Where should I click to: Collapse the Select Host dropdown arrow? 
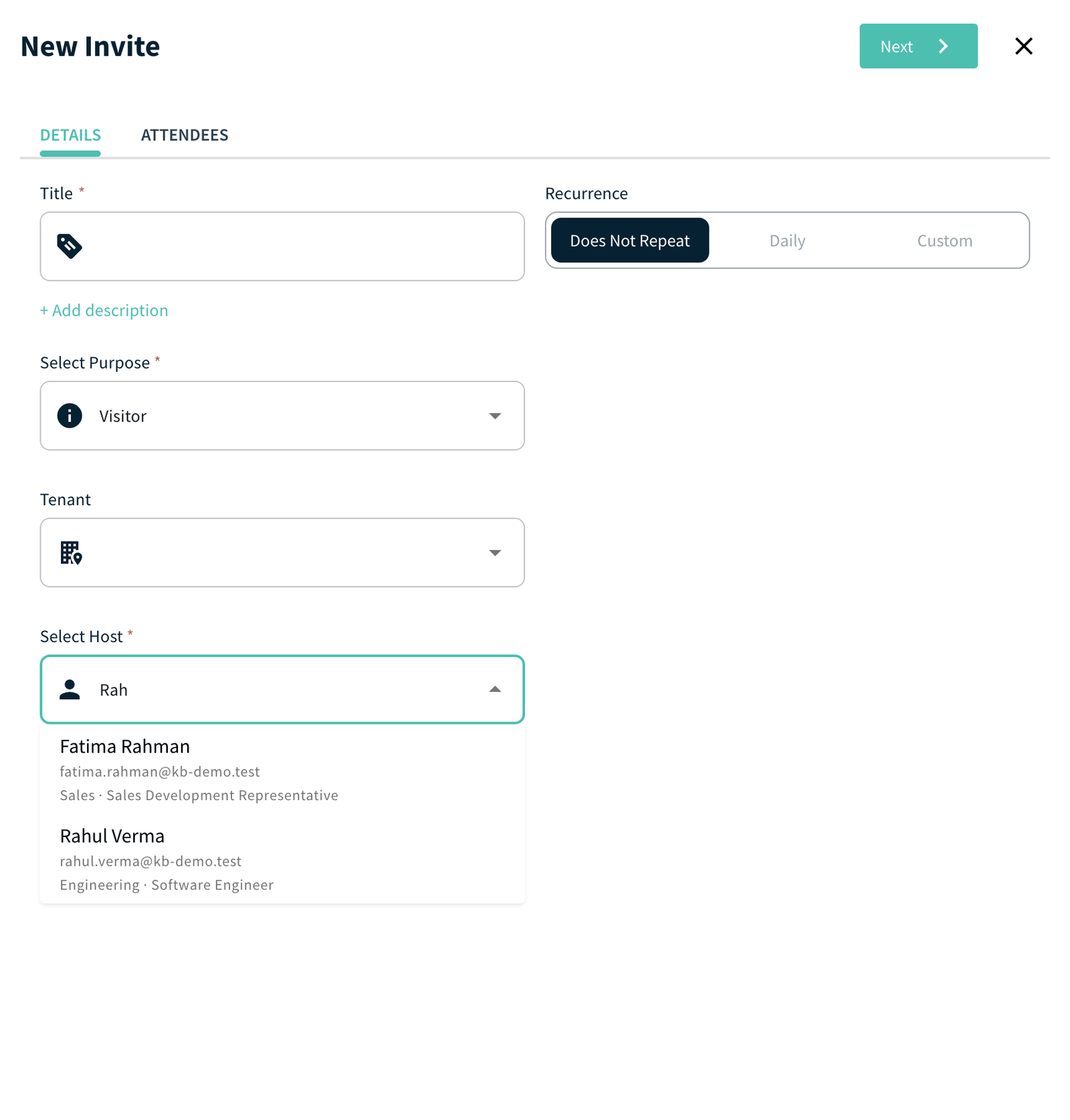tap(495, 689)
